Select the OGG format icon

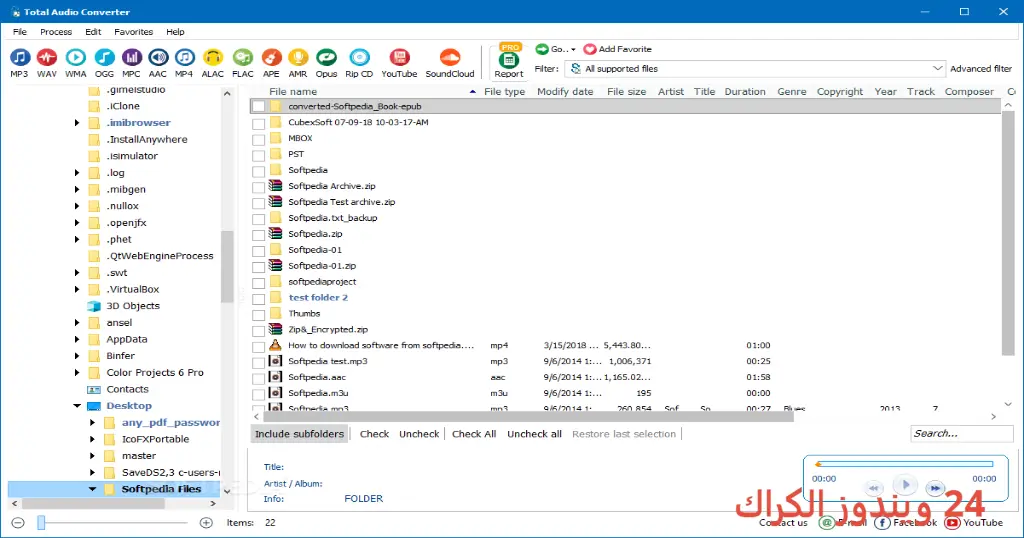[x=104, y=58]
